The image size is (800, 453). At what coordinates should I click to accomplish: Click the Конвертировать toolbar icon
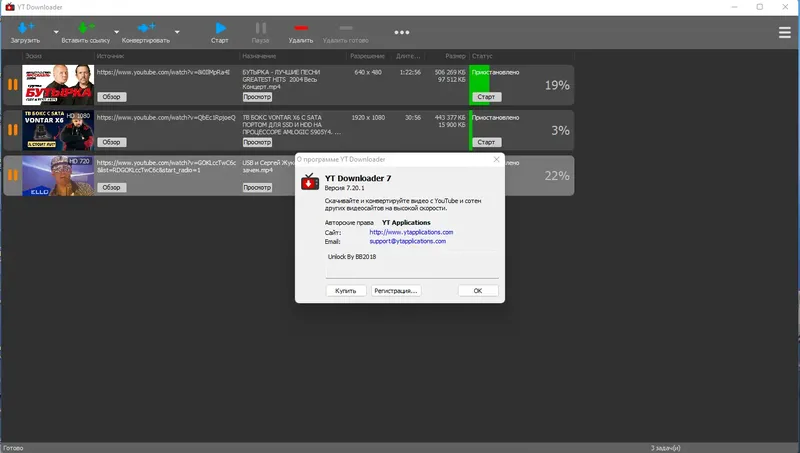(x=146, y=28)
